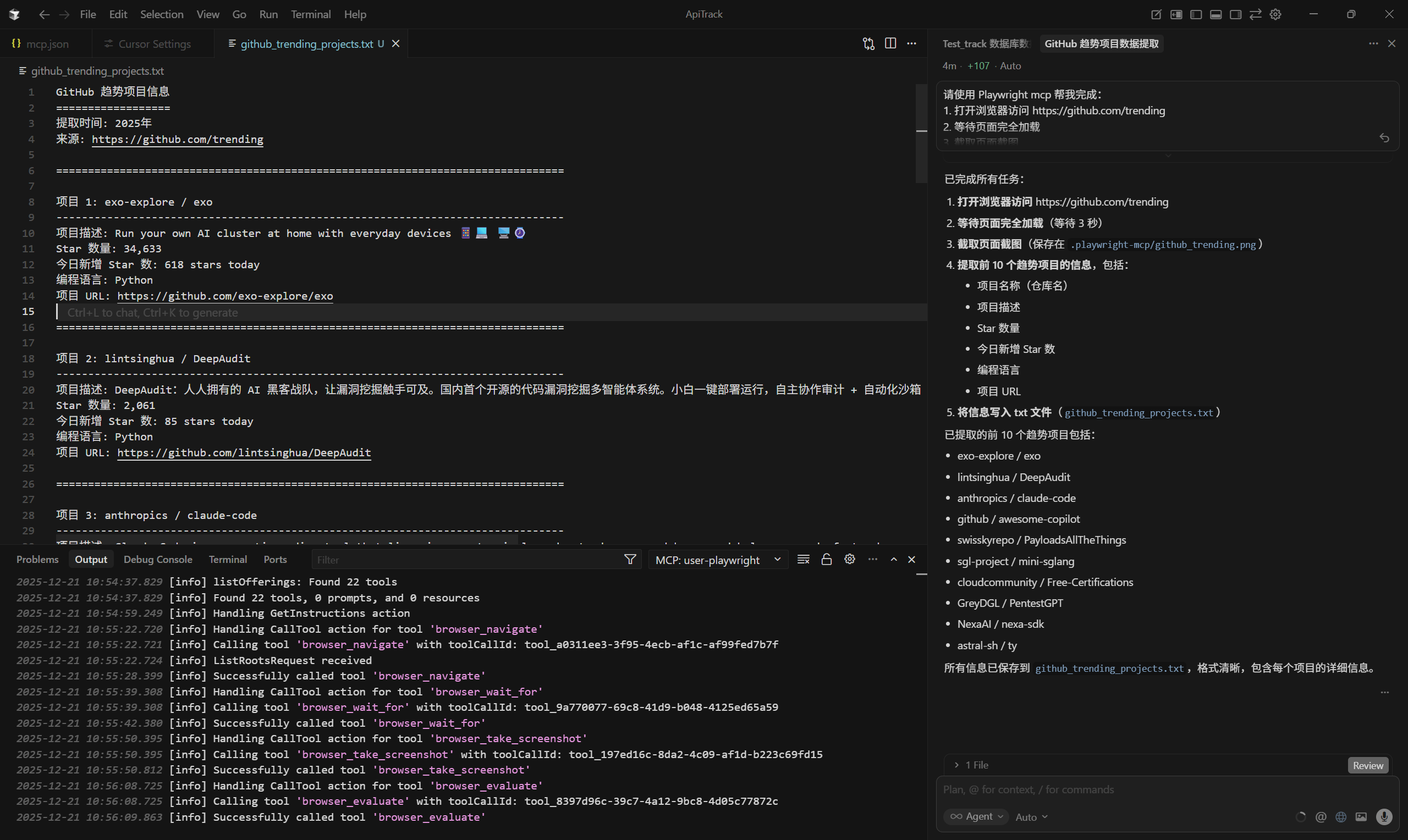The image size is (1408, 840).
Task: Expand the 1 File changes section
Action: click(x=971, y=765)
